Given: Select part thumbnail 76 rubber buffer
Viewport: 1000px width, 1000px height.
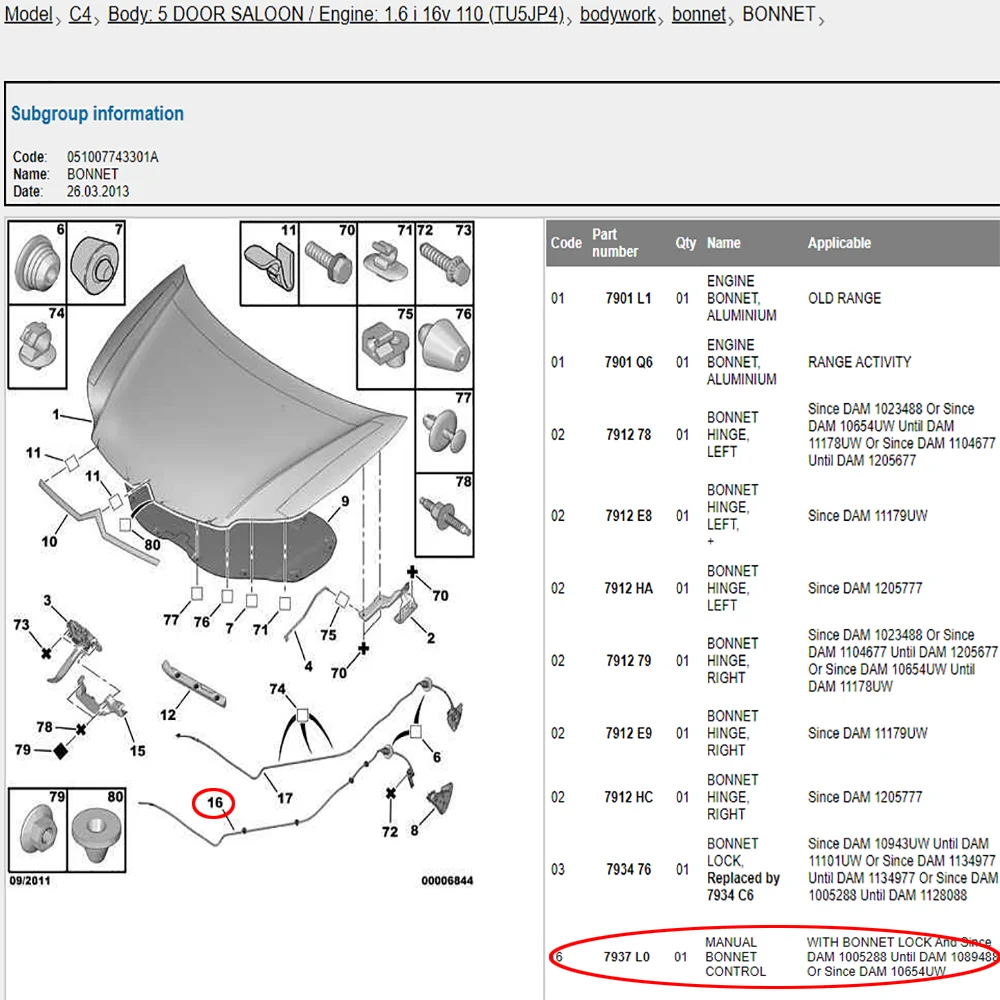Looking at the screenshot, I should pos(445,347).
